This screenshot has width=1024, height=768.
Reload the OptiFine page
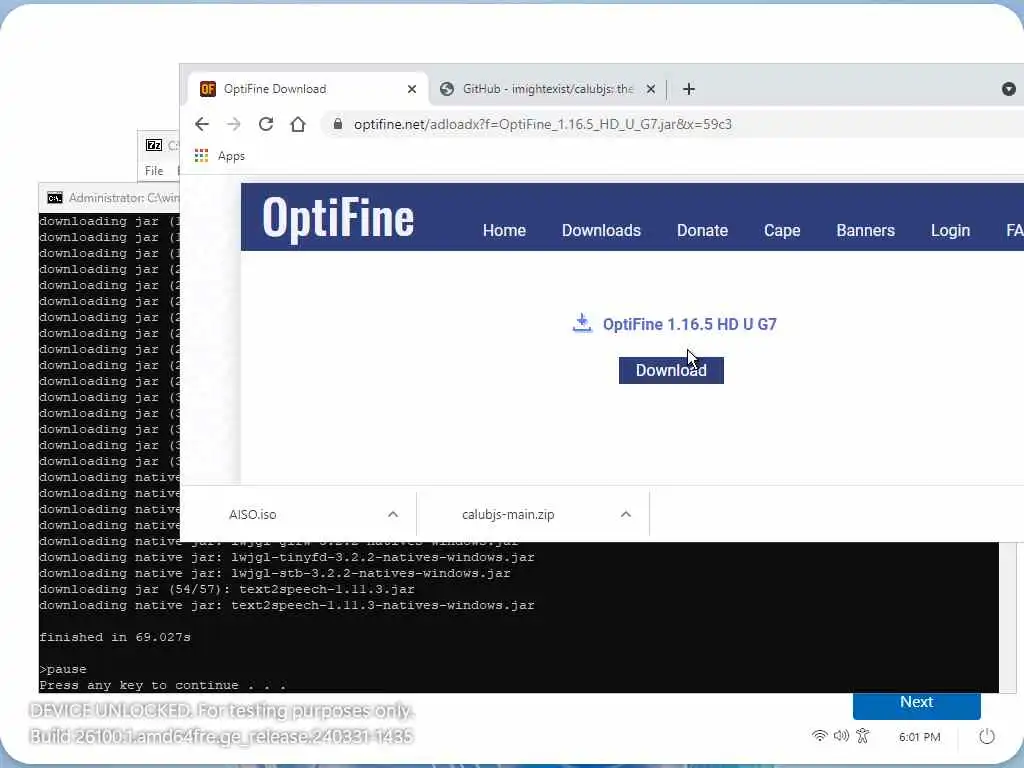coord(266,124)
